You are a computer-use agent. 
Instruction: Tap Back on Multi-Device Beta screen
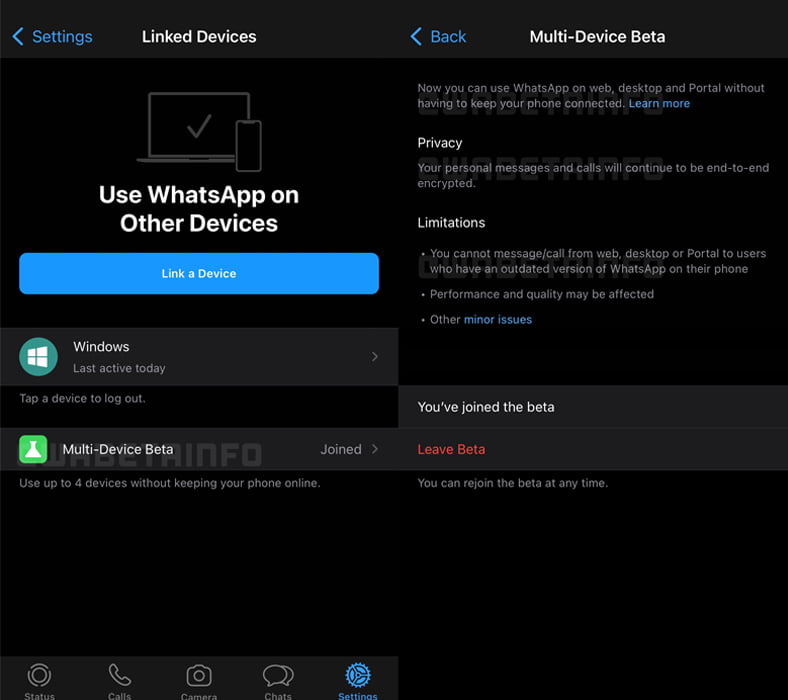pos(438,36)
